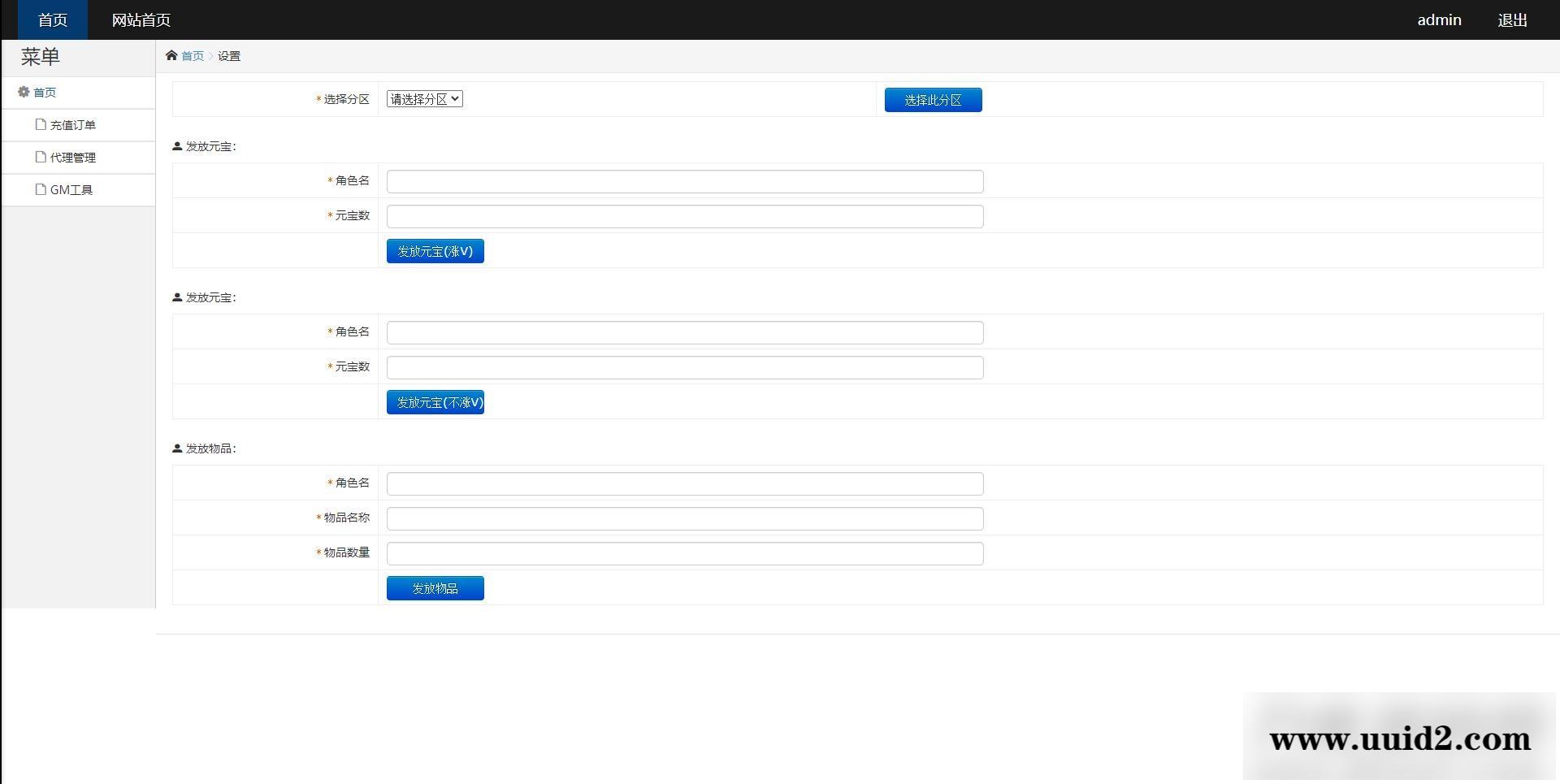
Task: Open 代理管理 in the sidebar menu
Action: point(73,158)
